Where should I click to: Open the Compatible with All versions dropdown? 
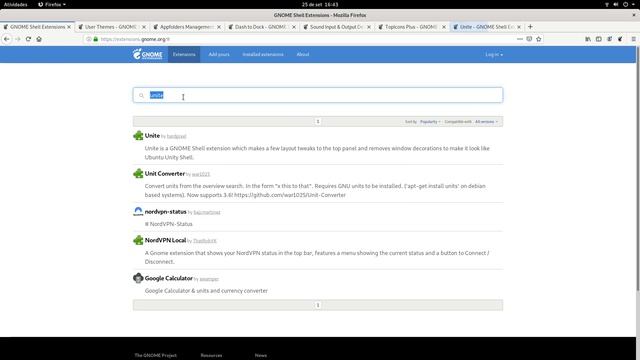pyautogui.click(x=486, y=122)
